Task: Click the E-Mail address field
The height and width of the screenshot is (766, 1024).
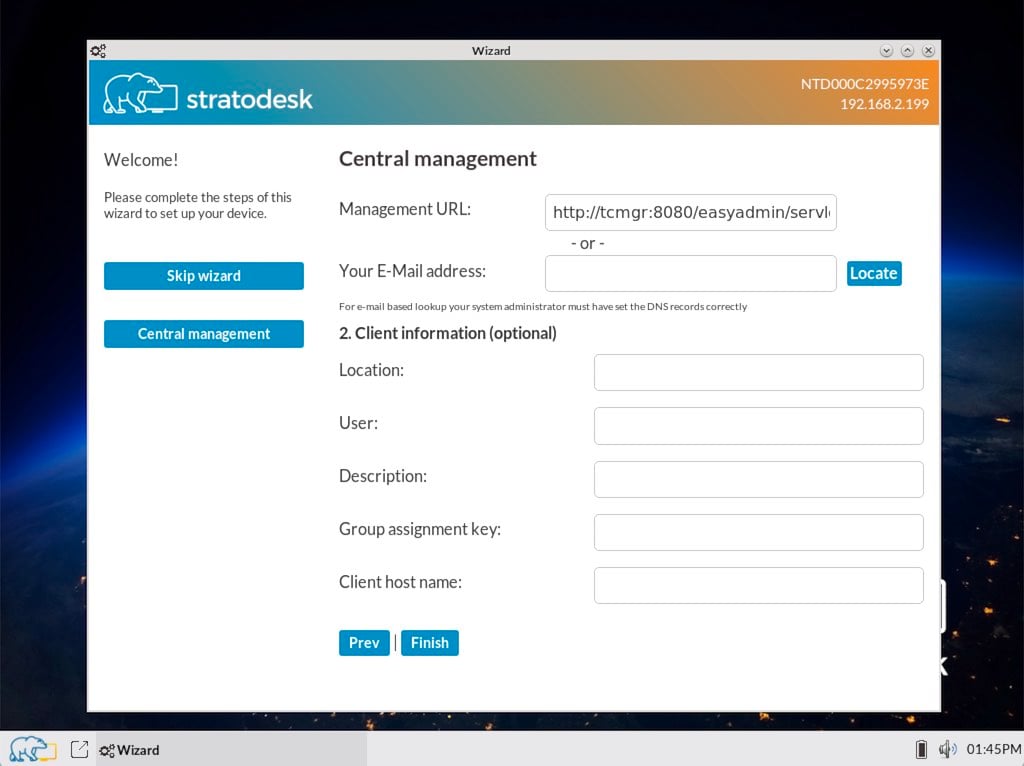Action: pos(690,273)
